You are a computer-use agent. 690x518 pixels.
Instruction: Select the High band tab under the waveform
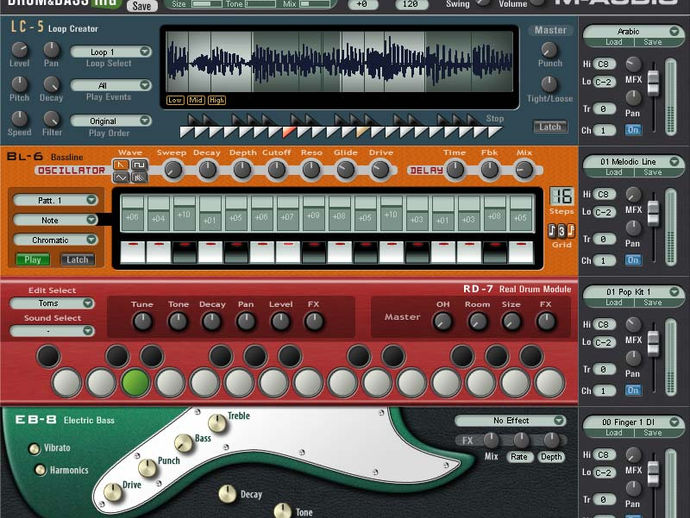point(217,100)
